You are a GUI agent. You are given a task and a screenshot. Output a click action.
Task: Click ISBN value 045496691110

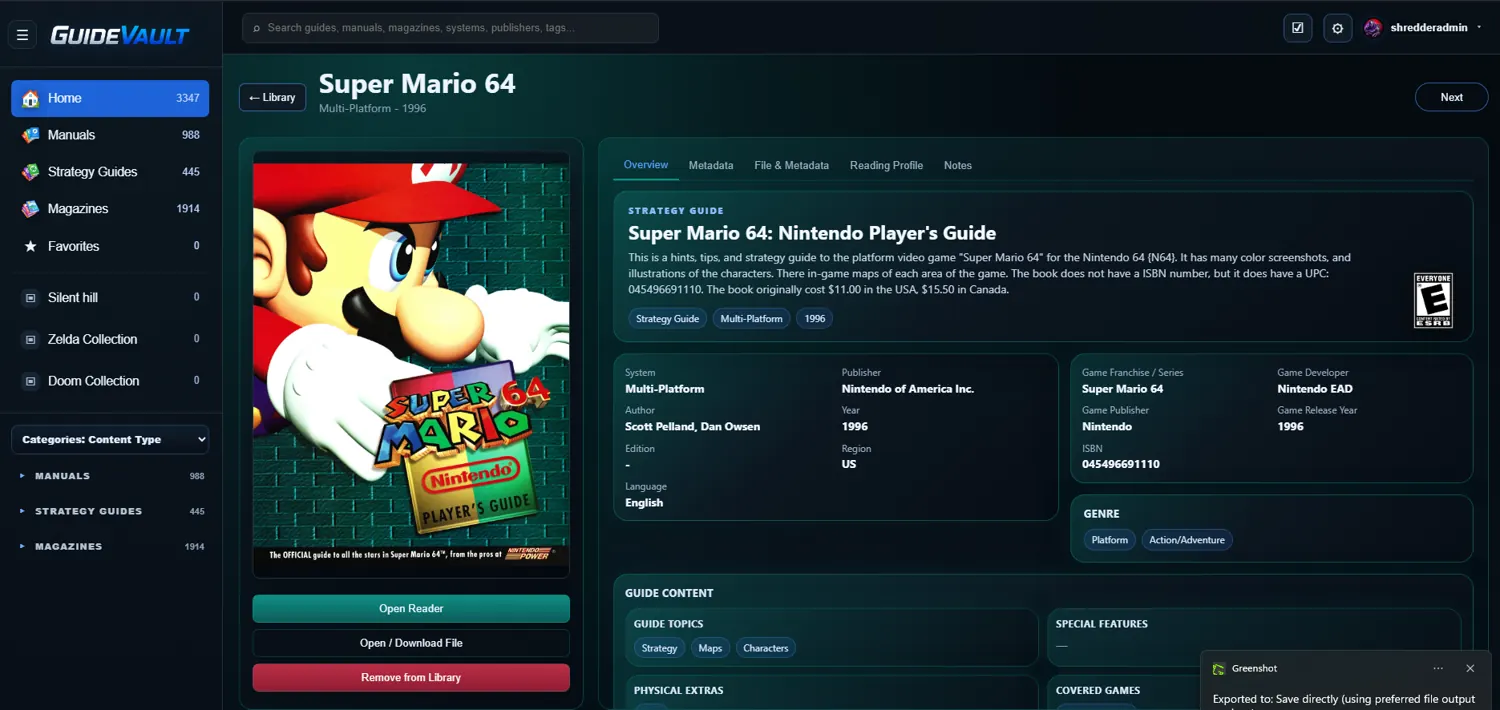tap(1121, 464)
